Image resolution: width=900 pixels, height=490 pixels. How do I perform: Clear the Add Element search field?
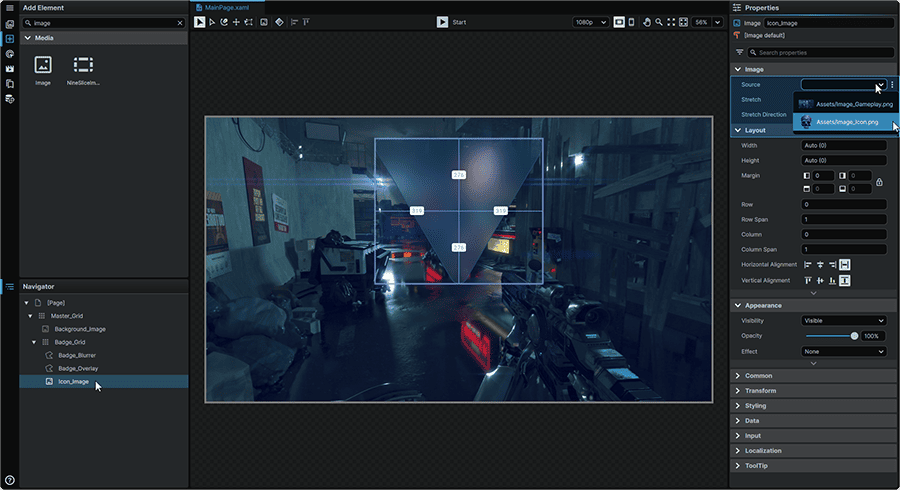point(180,23)
